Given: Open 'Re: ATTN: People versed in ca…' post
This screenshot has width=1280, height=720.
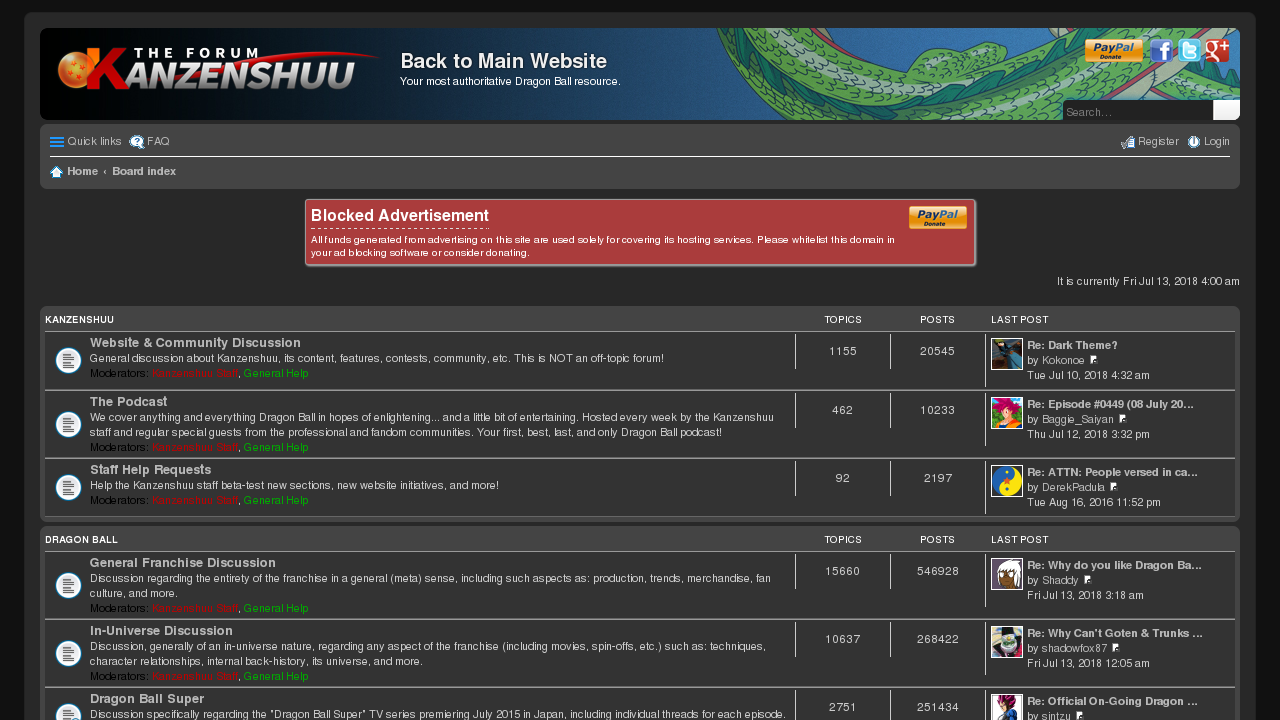Looking at the screenshot, I should pyautogui.click(x=1112, y=473).
